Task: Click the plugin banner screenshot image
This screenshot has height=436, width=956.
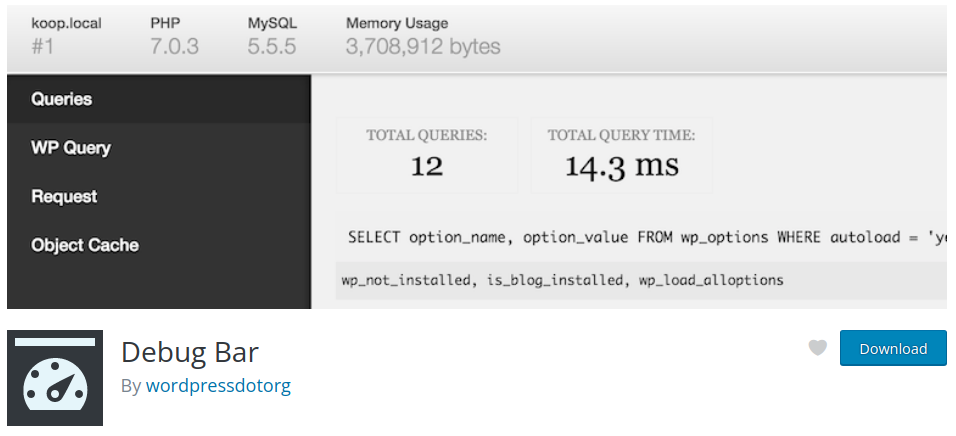Action: pos(477,157)
